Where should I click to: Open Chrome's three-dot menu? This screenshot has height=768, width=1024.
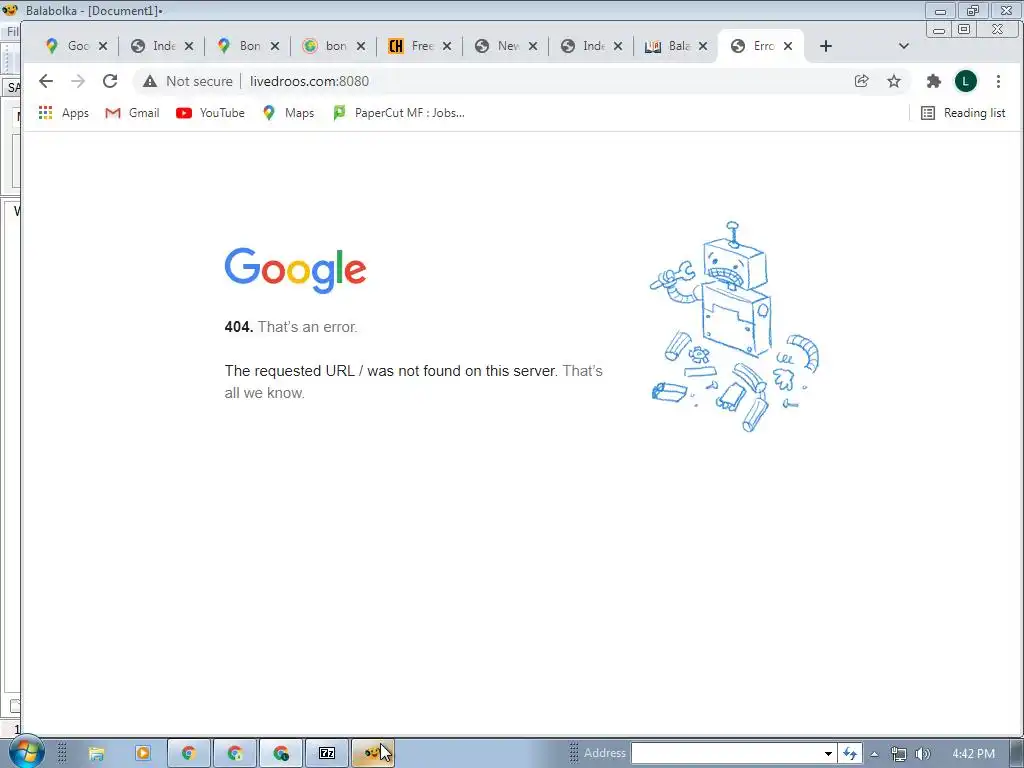pos(998,81)
